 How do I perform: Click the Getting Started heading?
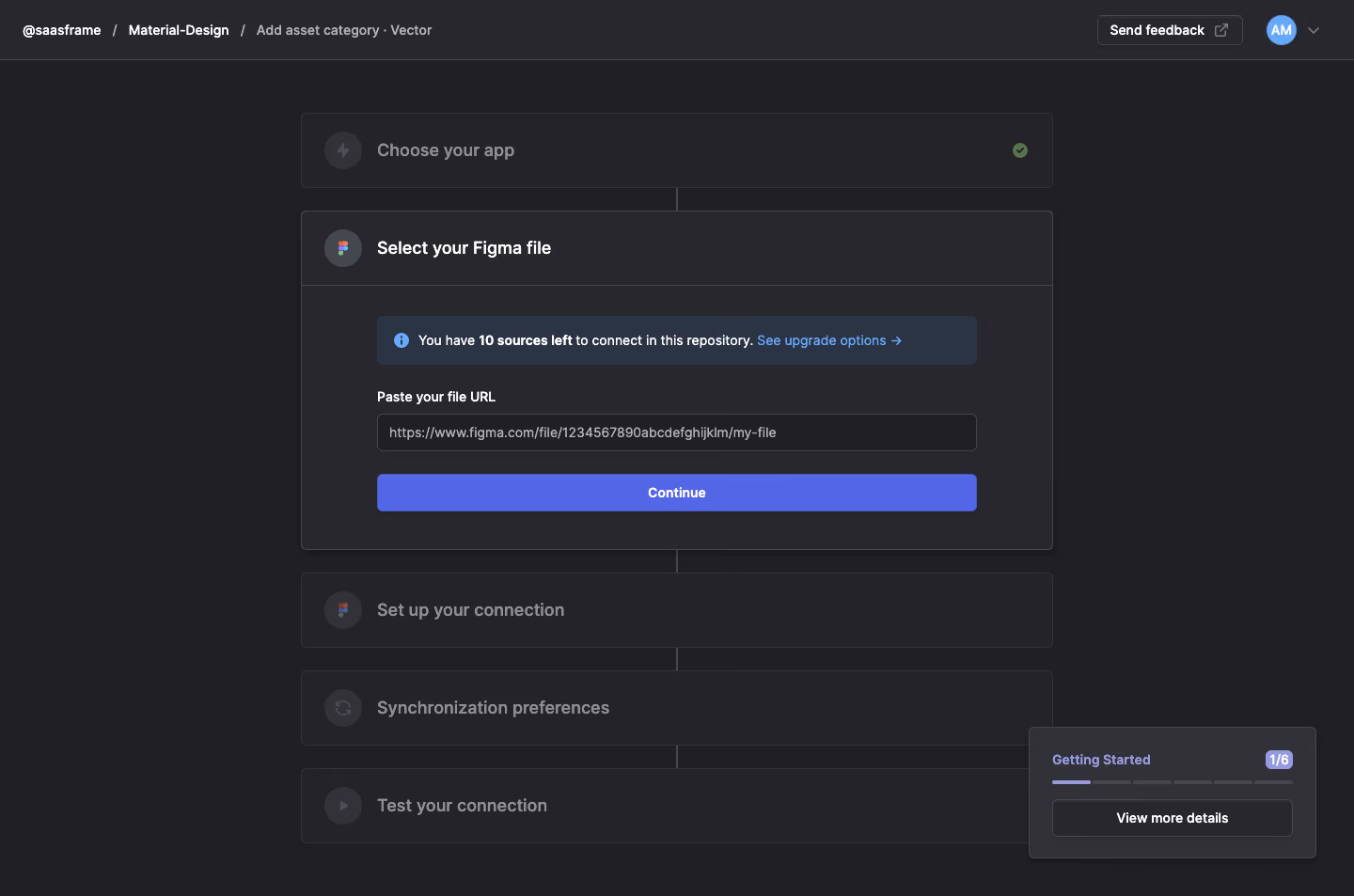[1101, 760]
